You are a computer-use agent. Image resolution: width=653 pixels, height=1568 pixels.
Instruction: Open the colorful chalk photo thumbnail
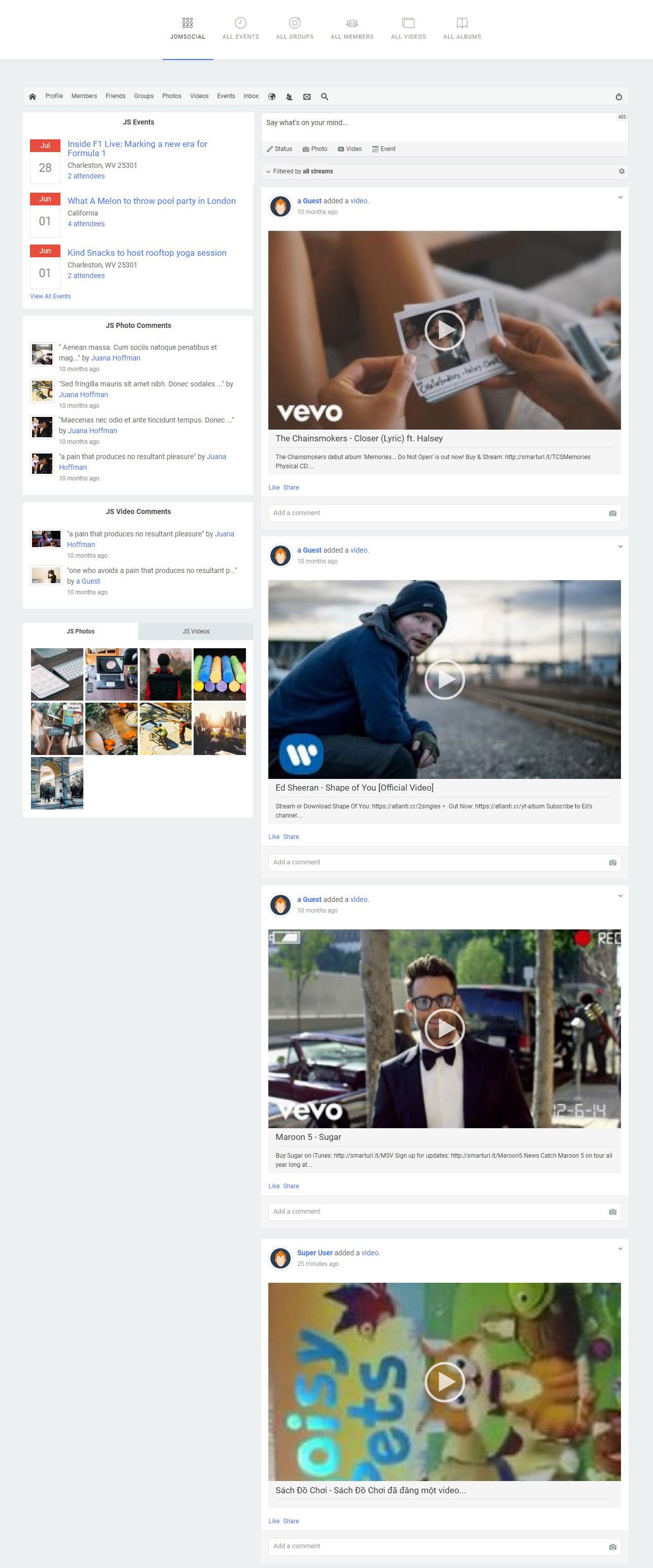(220, 675)
